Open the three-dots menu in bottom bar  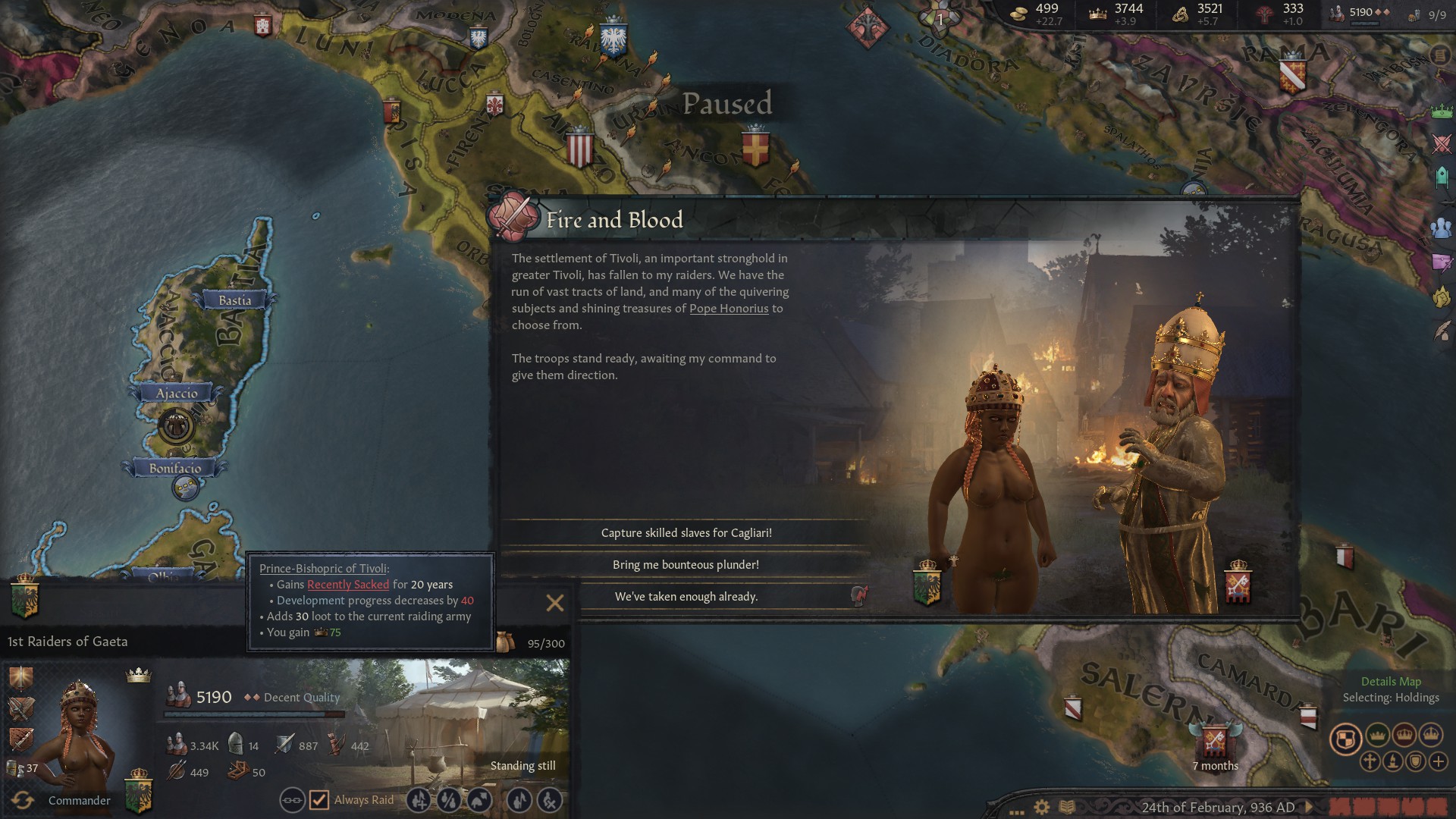click(1016, 811)
